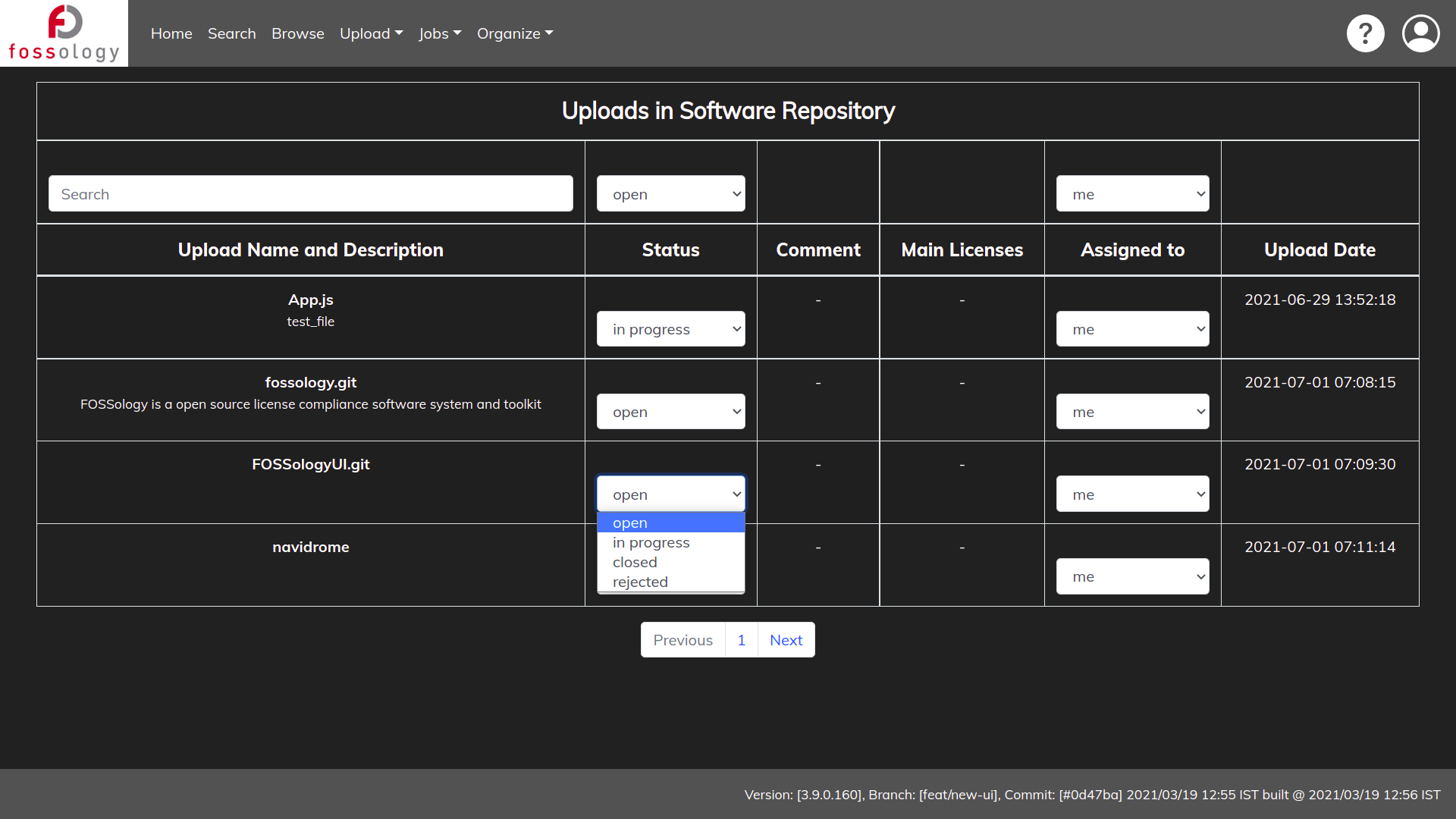
Task: Choose 'closed' from the status list
Action: coord(671,562)
